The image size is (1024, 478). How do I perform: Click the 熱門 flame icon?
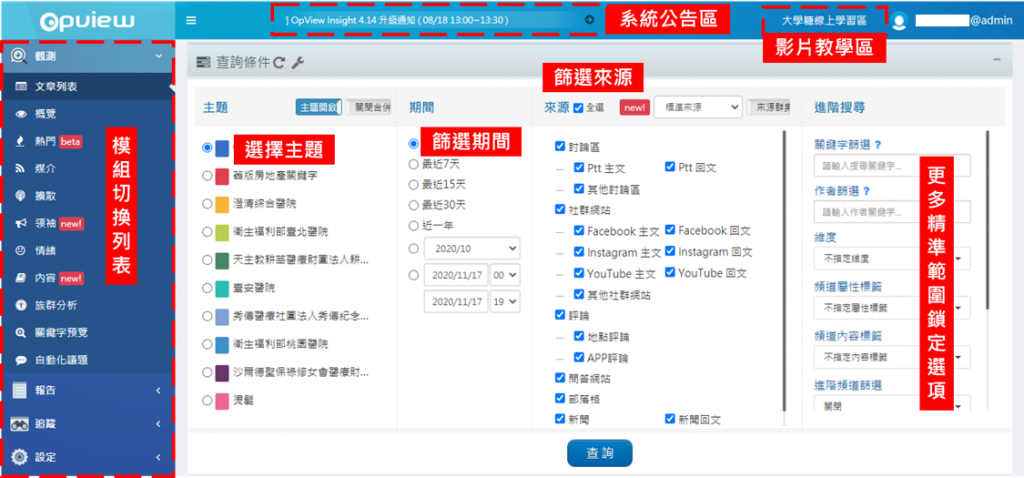tap(21, 141)
